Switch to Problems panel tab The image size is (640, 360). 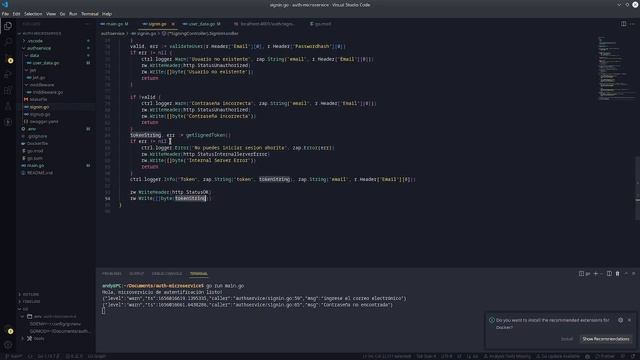pyautogui.click(x=112, y=273)
